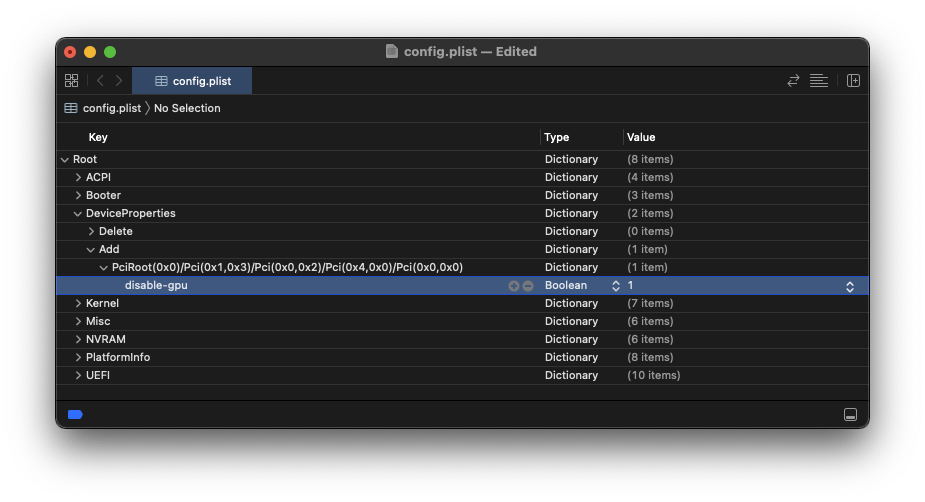This screenshot has width=925, height=502.
Task: Open the value stepper for disable-gpu
Action: 849,286
